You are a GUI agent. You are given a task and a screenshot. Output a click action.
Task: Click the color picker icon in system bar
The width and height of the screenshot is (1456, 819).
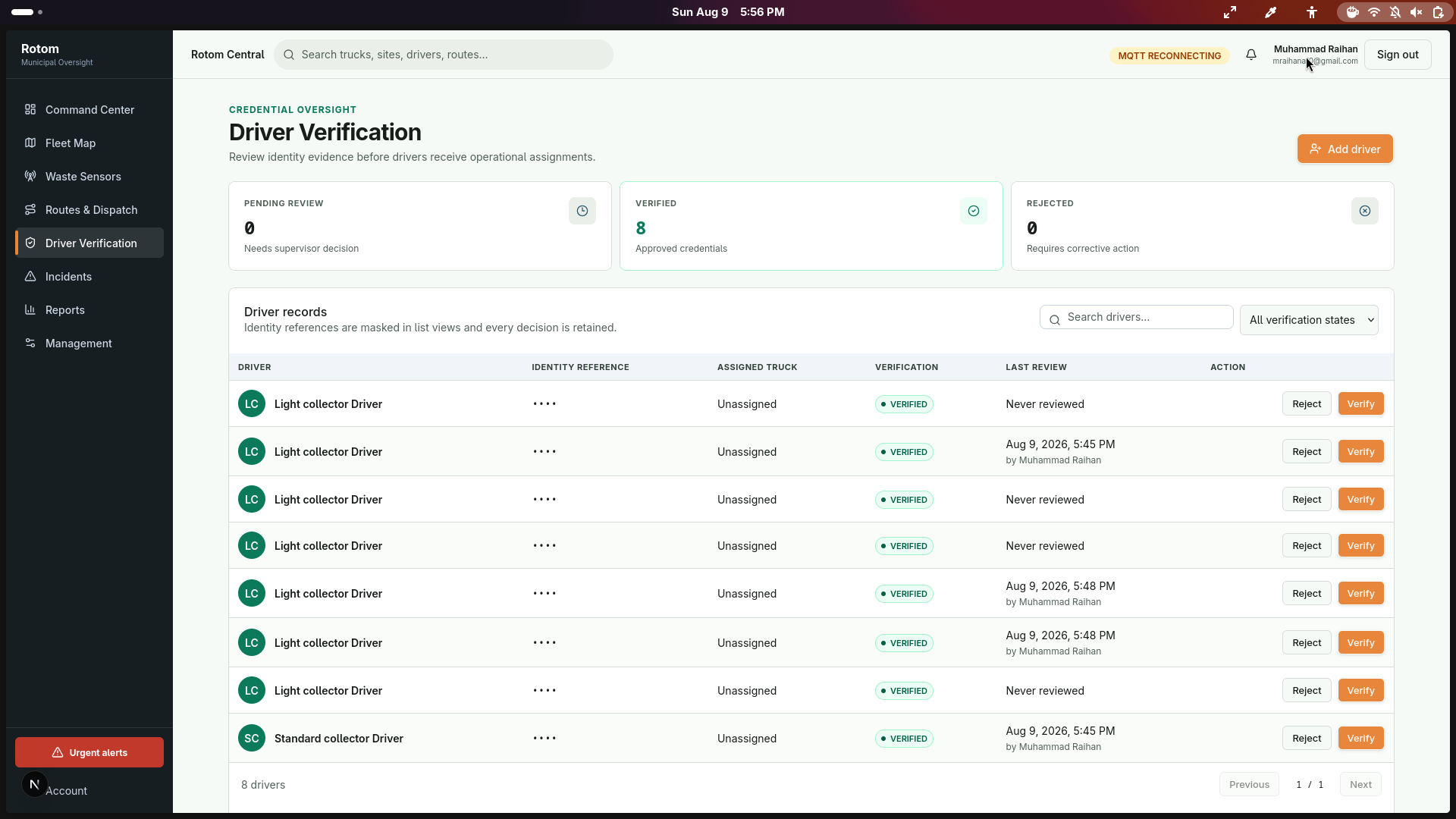(x=1271, y=12)
